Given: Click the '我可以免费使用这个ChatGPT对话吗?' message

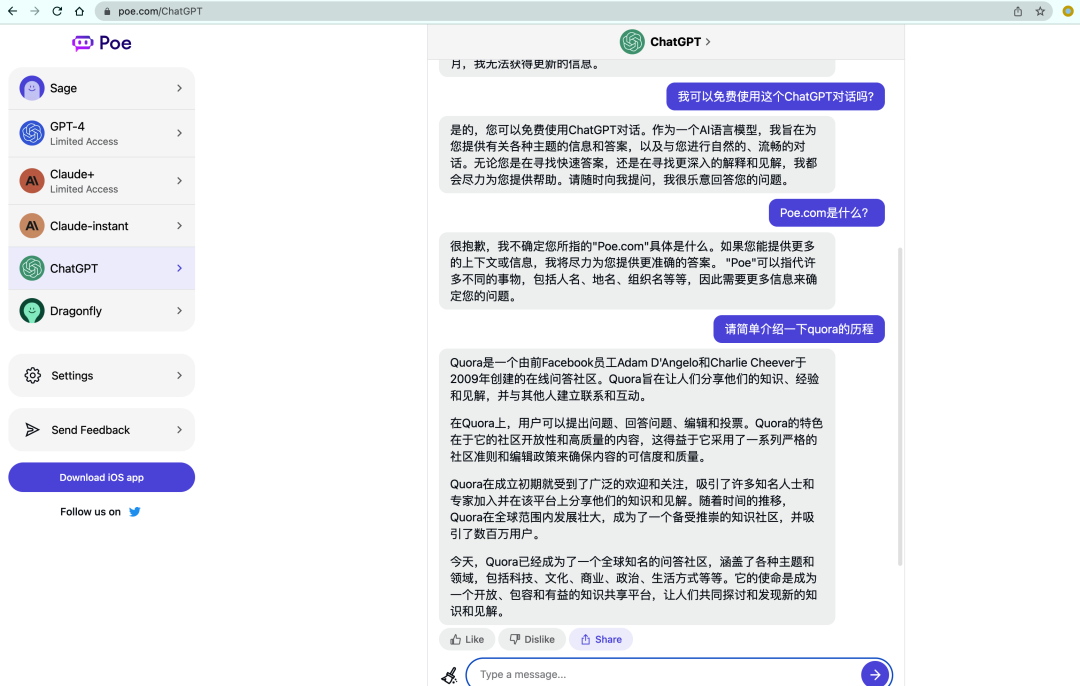Looking at the screenshot, I should 776,96.
